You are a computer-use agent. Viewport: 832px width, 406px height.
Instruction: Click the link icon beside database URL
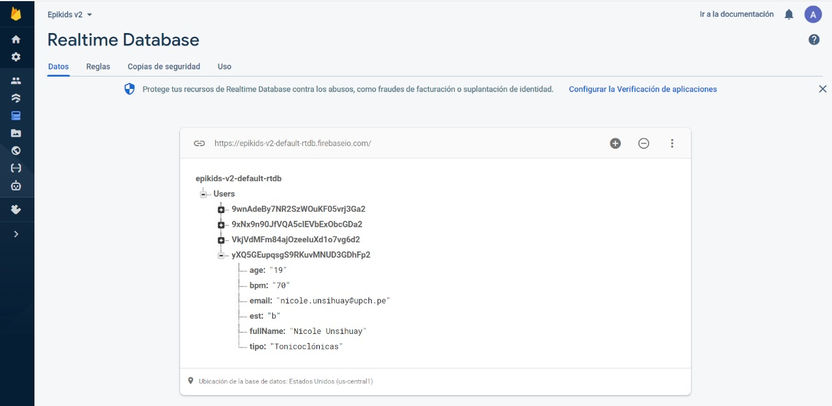click(x=200, y=143)
